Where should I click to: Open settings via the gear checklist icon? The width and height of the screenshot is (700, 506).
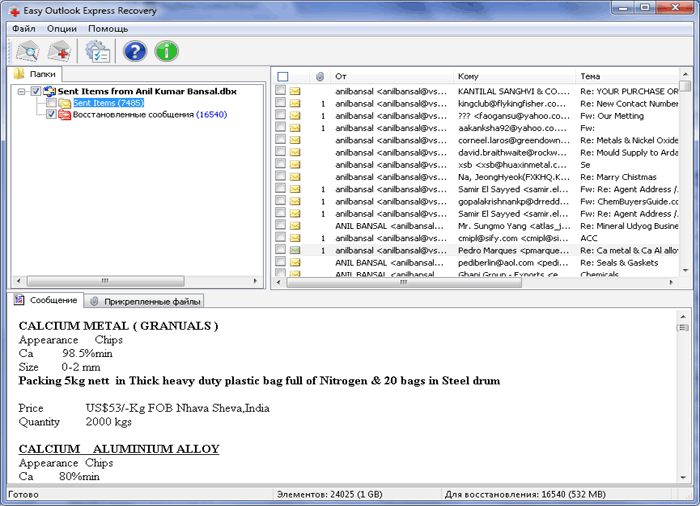point(97,51)
